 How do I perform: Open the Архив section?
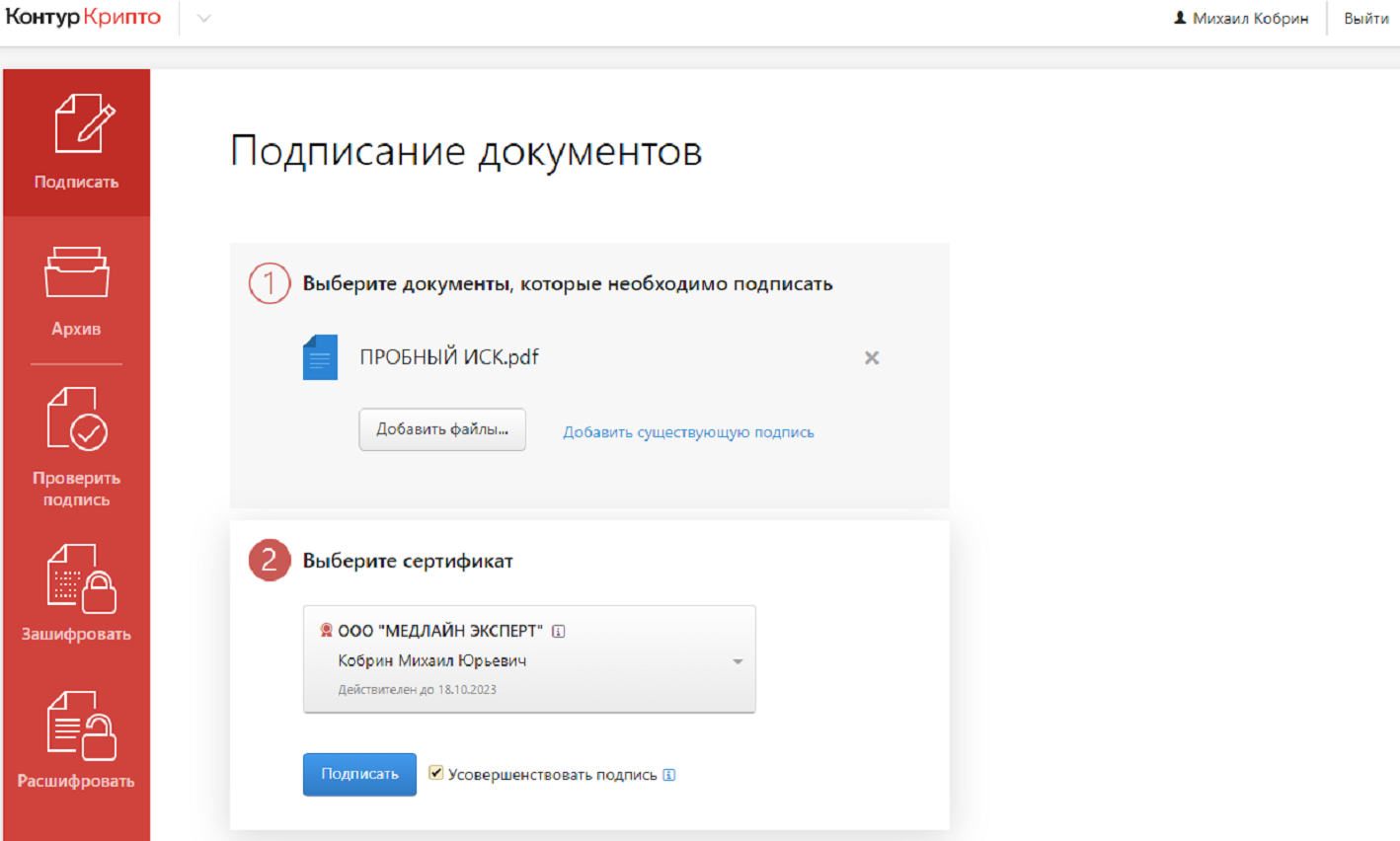pyautogui.click(x=76, y=290)
